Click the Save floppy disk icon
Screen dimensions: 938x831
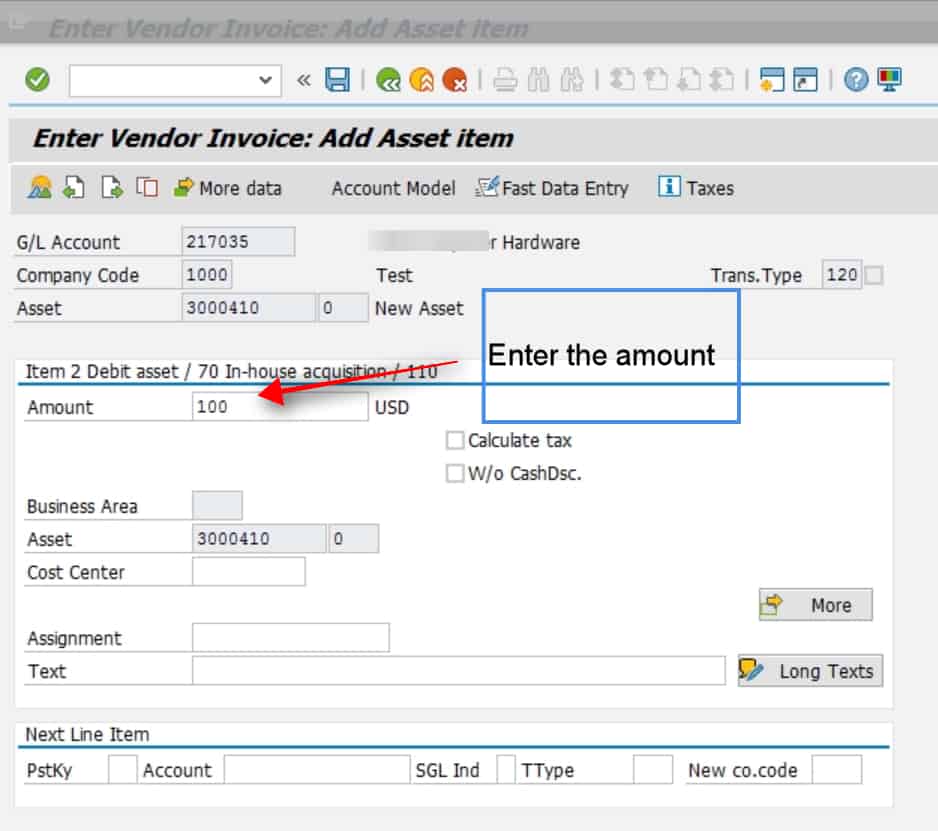pos(337,80)
